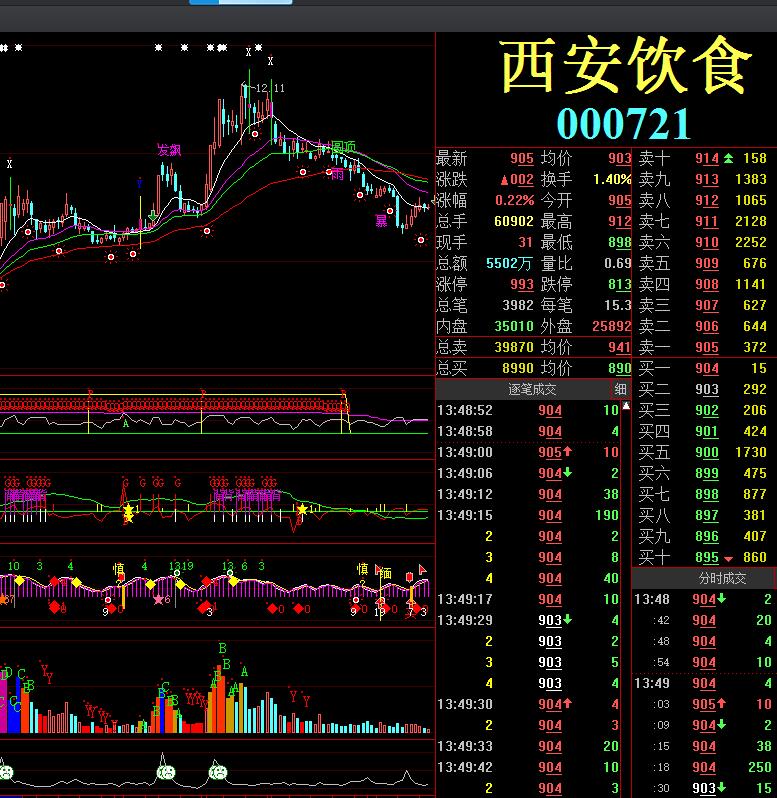Click the magenta 雨 marker on the chart
Image resolution: width=777 pixels, height=798 pixels.
click(337, 175)
